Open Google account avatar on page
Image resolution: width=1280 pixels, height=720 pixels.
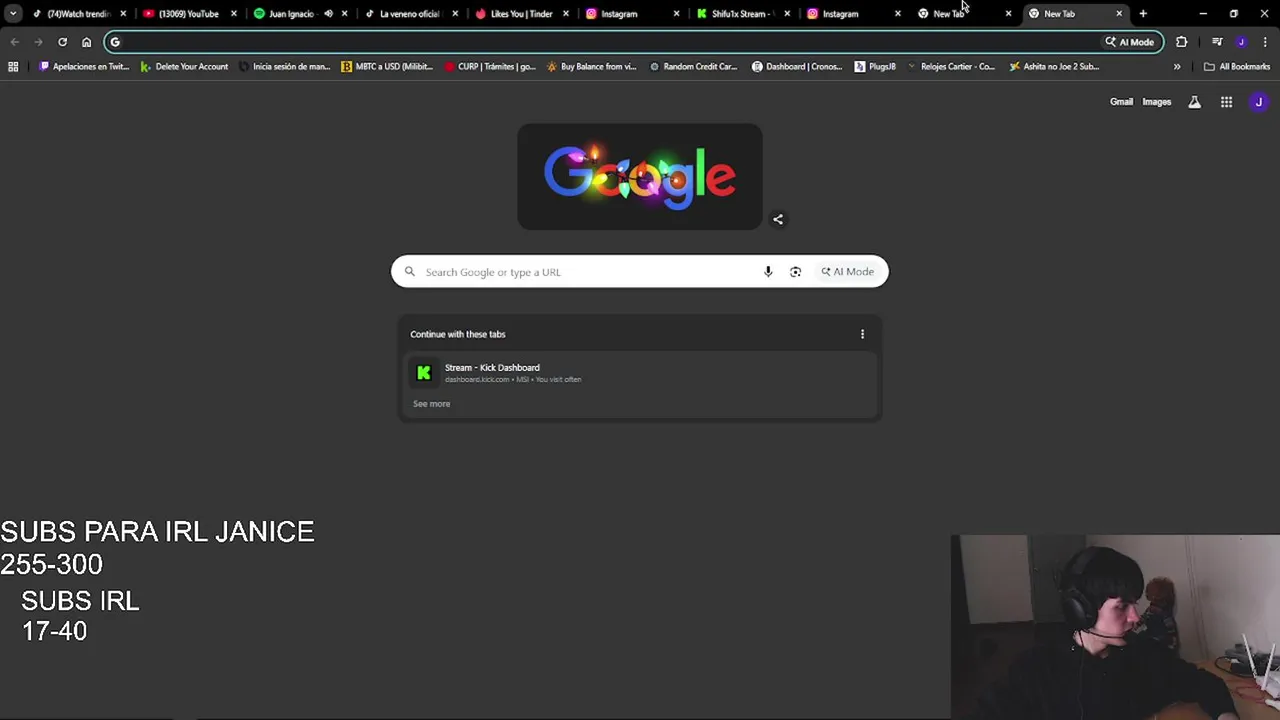point(1259,102)
